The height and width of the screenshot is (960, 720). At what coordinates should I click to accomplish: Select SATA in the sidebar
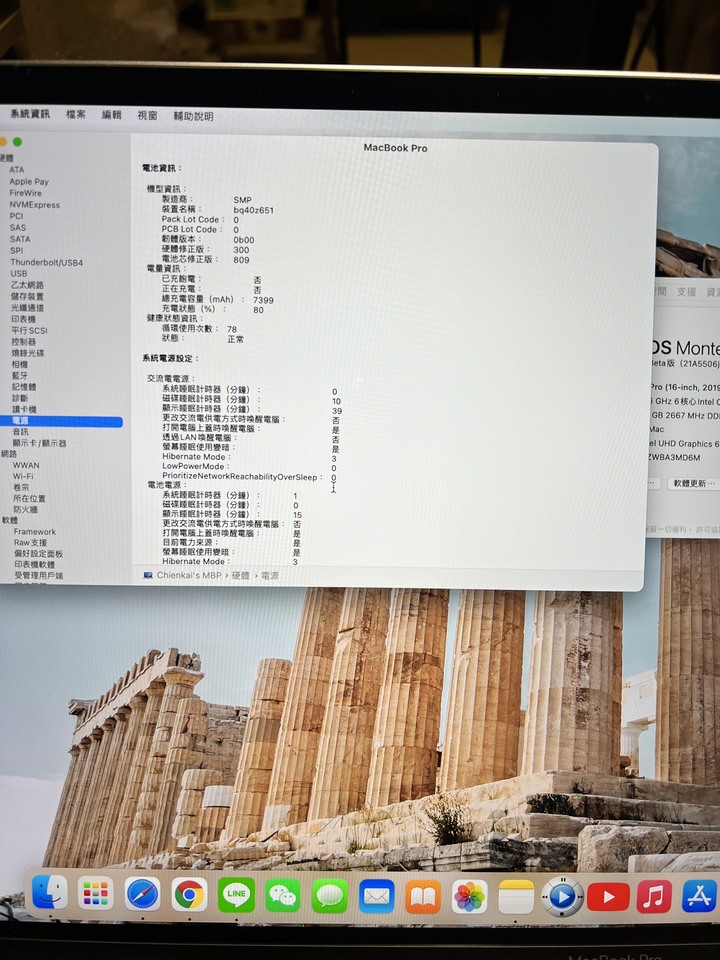coord(20,239)
